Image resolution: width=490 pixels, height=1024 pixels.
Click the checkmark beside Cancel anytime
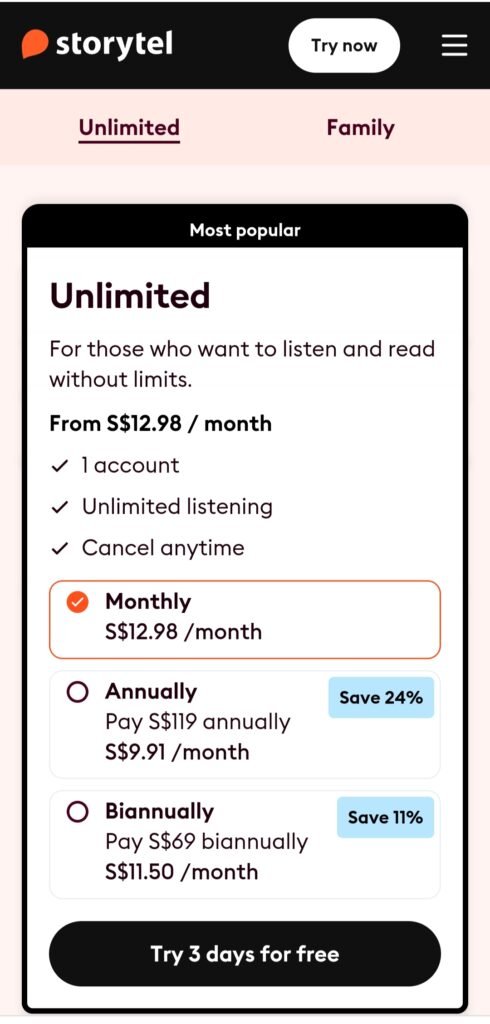[59, 549]
